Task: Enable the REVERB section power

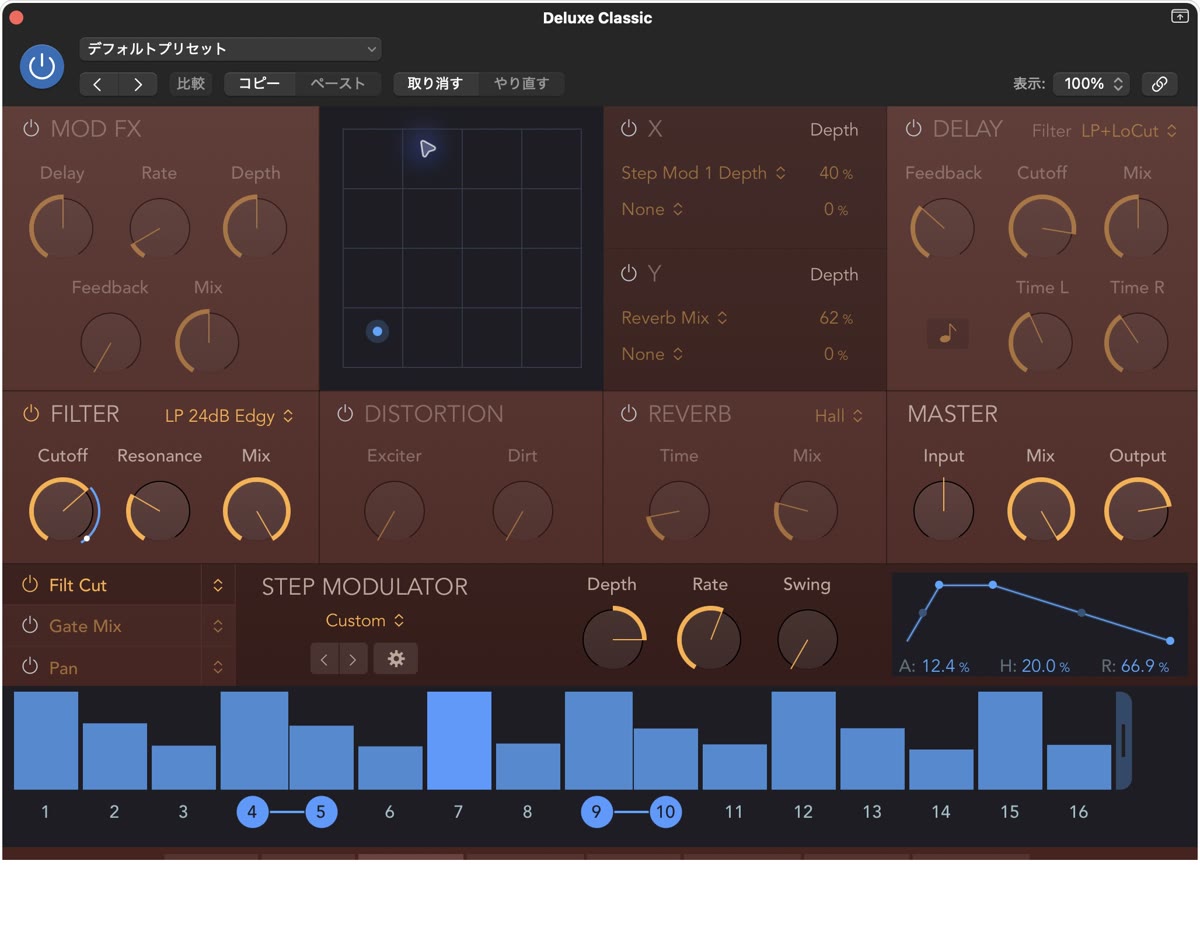Action: pos(628,414)
